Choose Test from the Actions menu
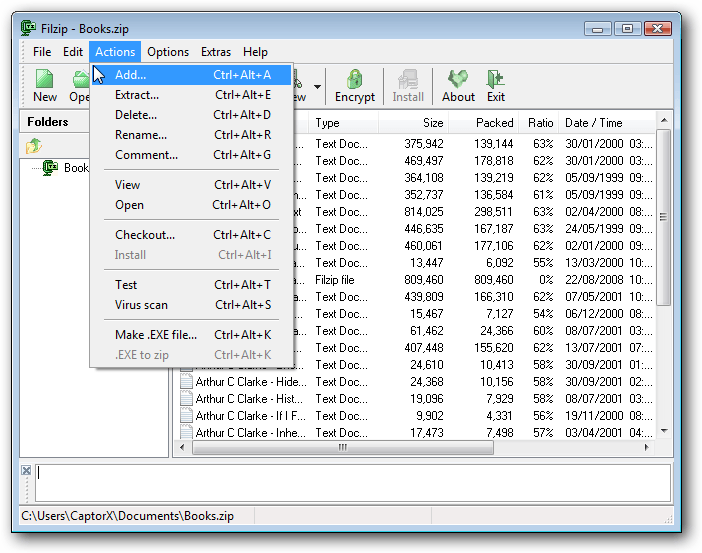The width and height of the screenshot is (702, 553). coord(192,285)
